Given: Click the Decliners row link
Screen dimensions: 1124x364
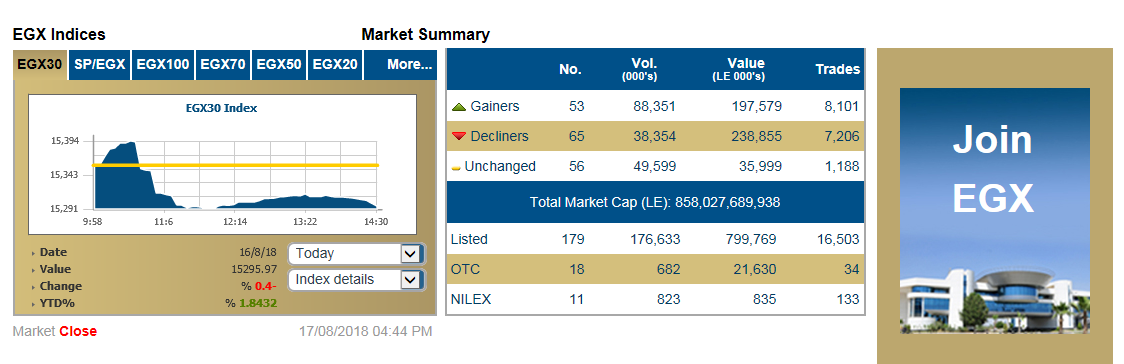Looking at the screenshot, I should [x=499, y=136].
